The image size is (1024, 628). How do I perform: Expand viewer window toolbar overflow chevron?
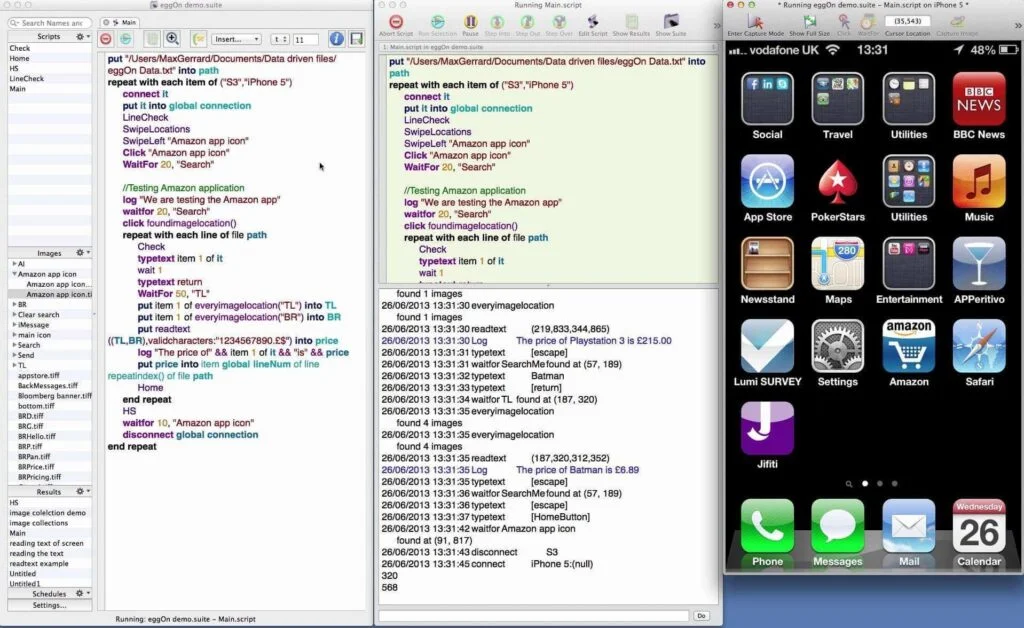click(1017, 25)
